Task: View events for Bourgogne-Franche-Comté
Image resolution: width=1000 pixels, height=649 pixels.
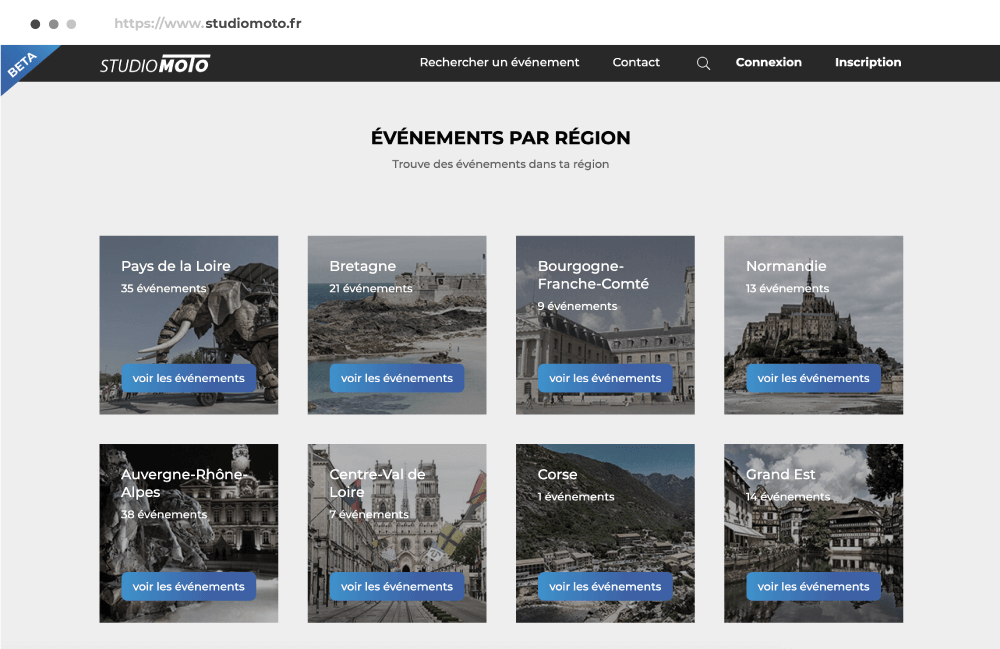Action: tap(605, 378)
